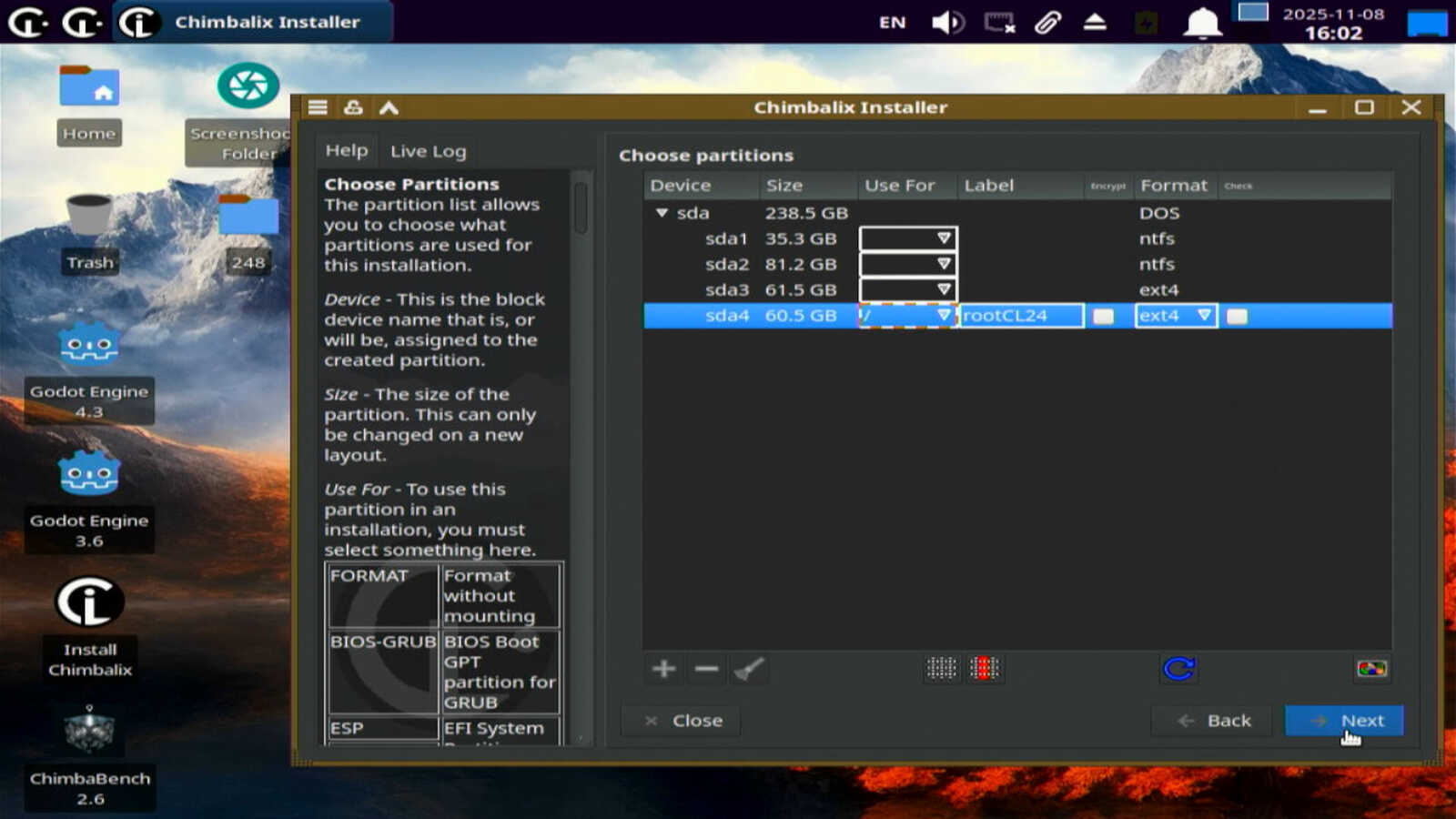Launch Godot Engine 3.6 from the desktop
The image size is (1456, 819).
[x=89, y=500]
